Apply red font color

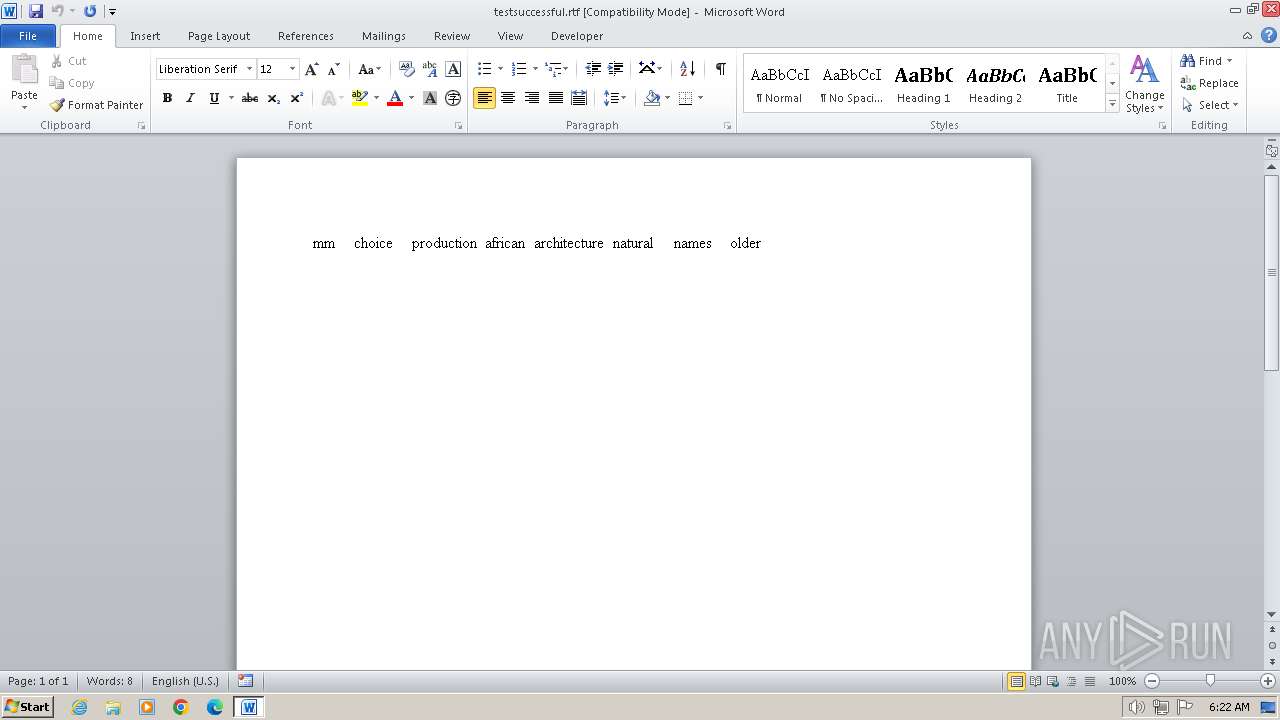pyautogui.click(x=395, y=98)
